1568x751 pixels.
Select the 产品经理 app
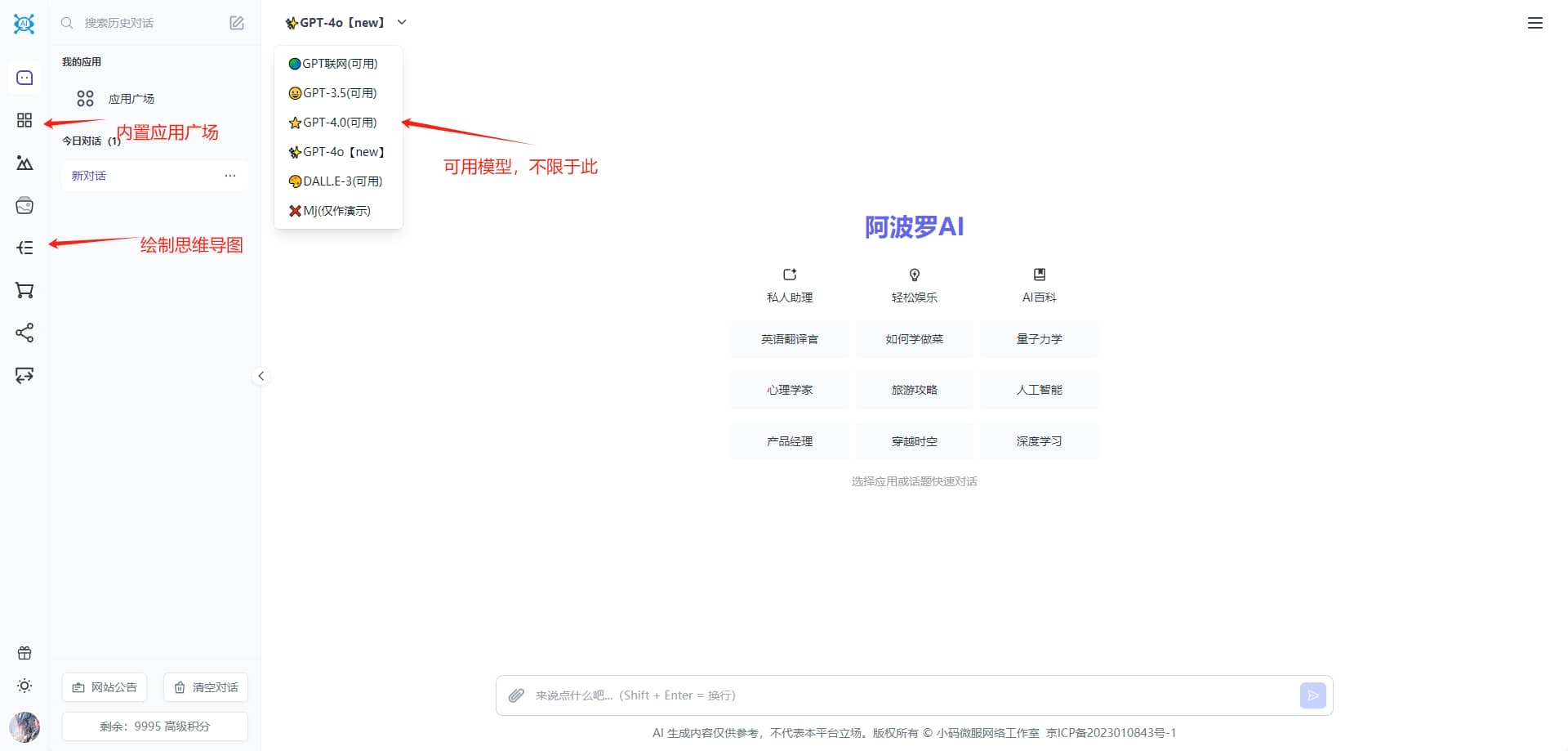tap(790, 441)
